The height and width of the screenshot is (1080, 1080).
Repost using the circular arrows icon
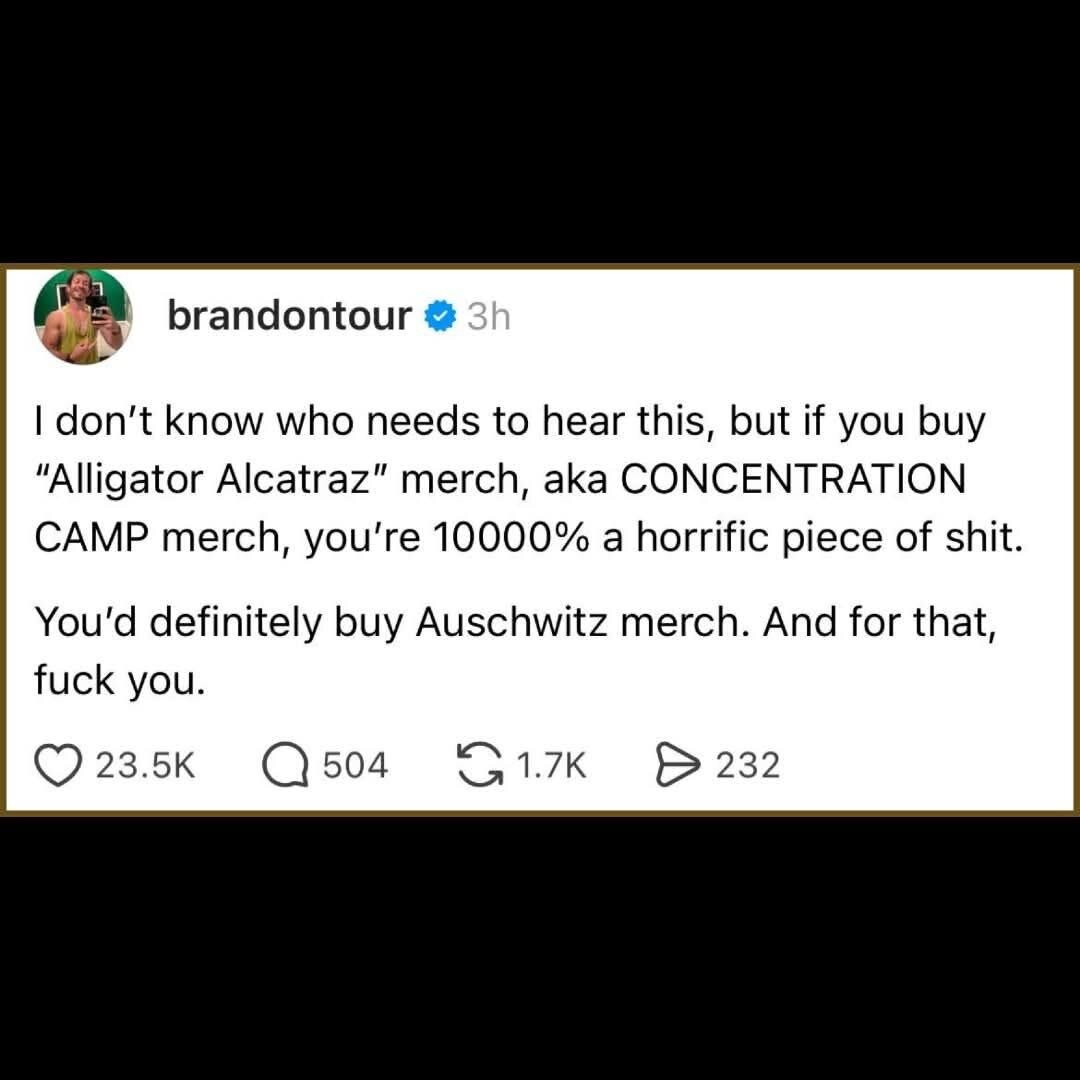click(x=479, y=765)
